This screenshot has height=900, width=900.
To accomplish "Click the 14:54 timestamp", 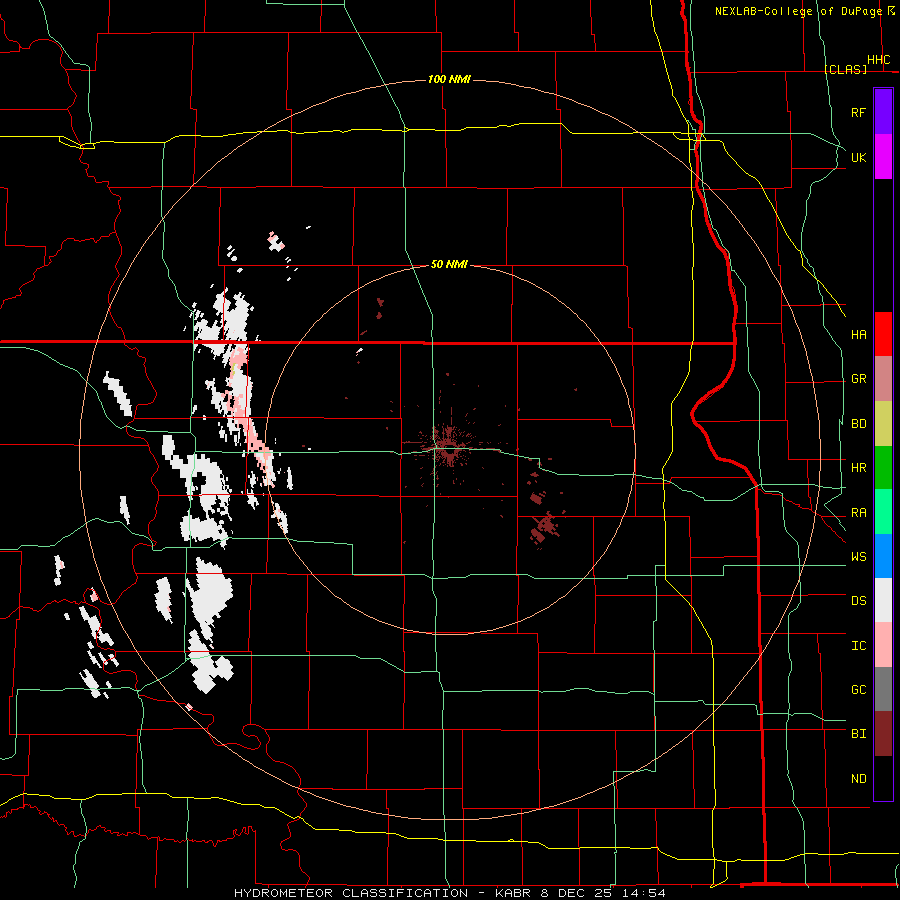I will (x=645, y=893).
